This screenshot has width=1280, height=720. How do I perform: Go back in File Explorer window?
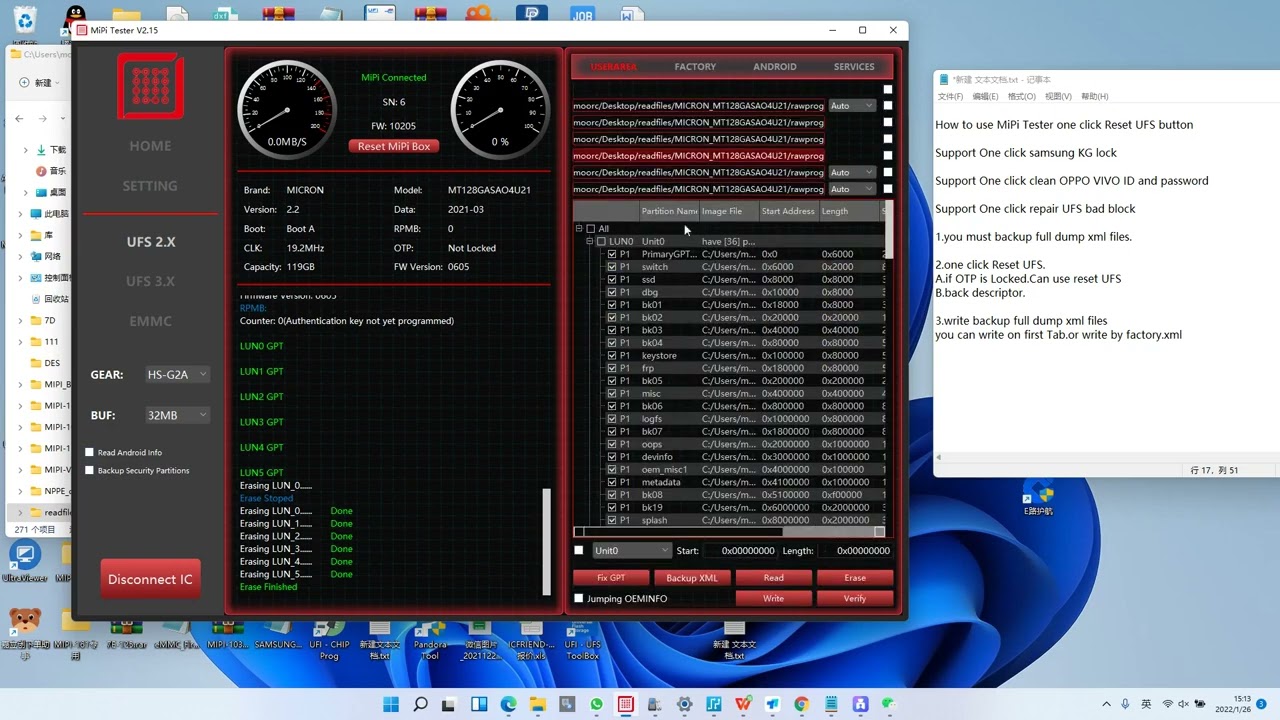pos(19,118)
